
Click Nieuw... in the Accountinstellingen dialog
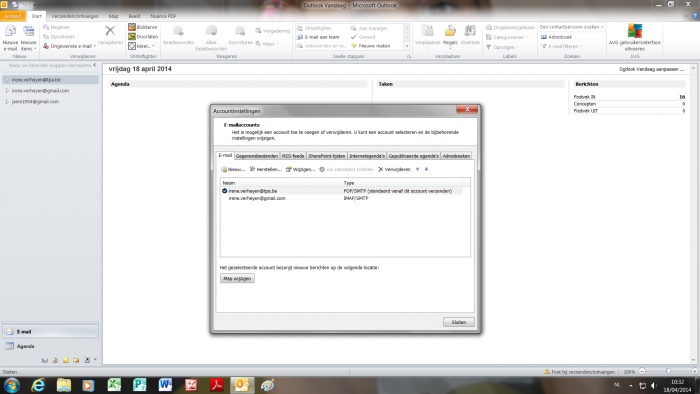(x=233, y=170)
